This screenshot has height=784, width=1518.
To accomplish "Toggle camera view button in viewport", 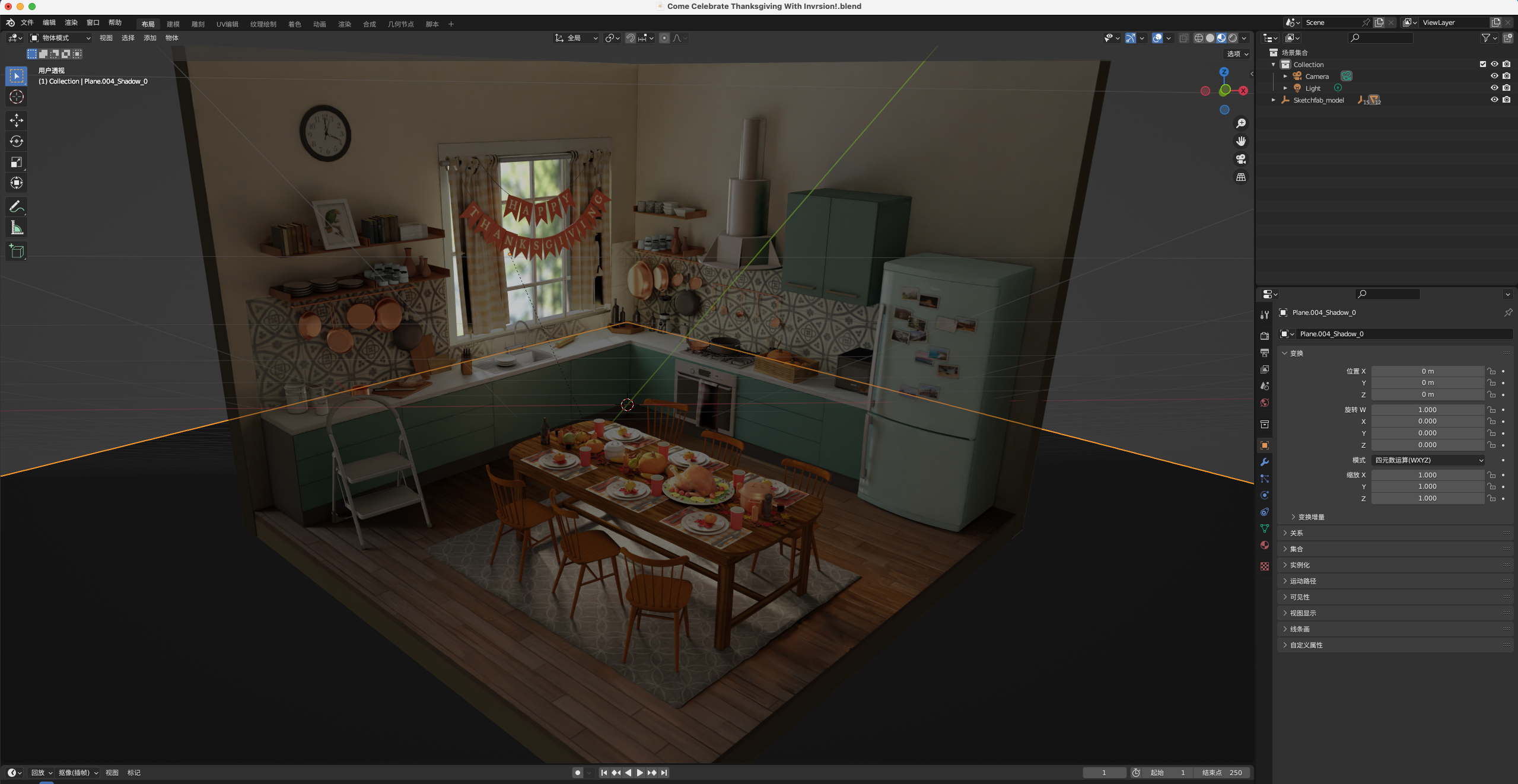I will (x=1240, y=159).
